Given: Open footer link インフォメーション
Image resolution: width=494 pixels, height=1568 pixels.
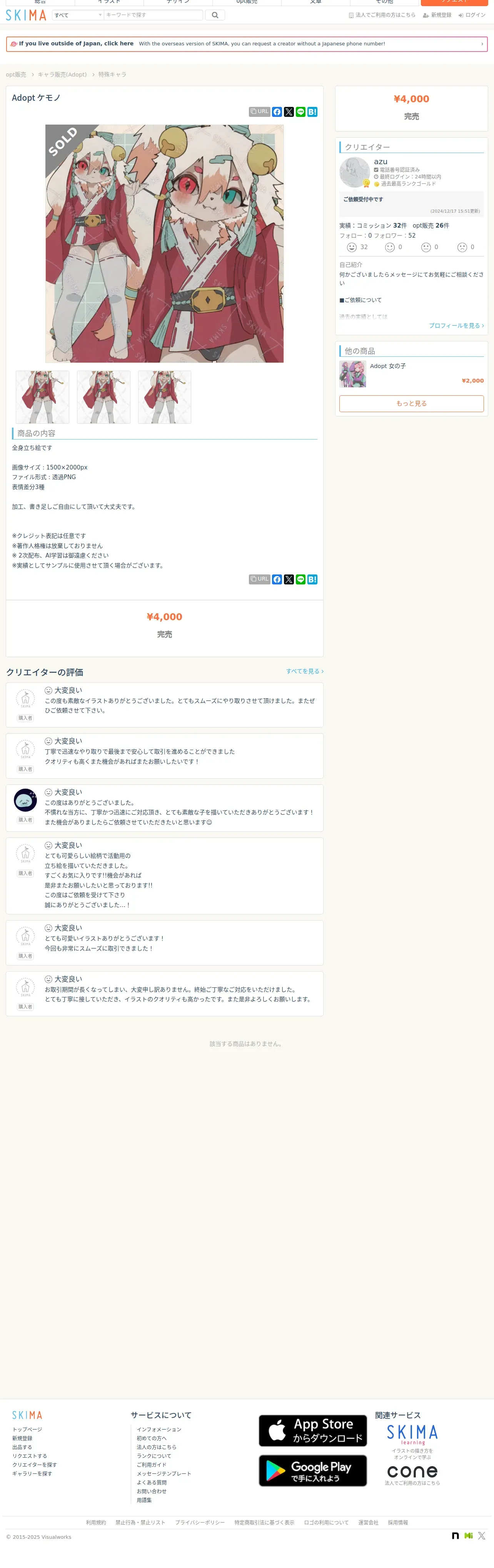Looking at the screenshot, I should click(x=159, y=1430).
